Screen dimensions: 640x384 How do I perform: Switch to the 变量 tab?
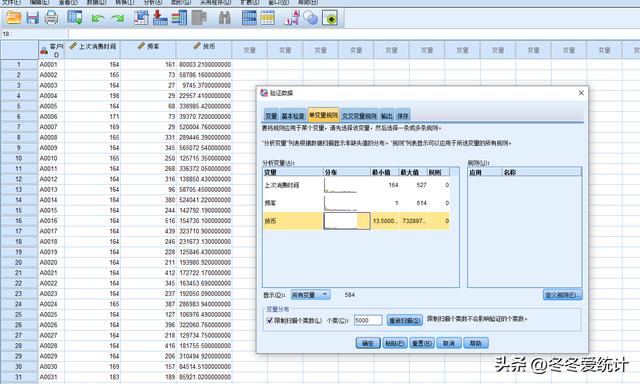coord(271,116)
